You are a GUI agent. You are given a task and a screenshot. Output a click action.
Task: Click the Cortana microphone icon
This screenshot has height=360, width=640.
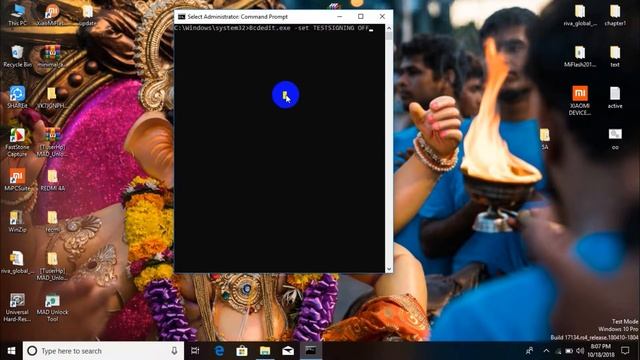(x=174, y=351)
